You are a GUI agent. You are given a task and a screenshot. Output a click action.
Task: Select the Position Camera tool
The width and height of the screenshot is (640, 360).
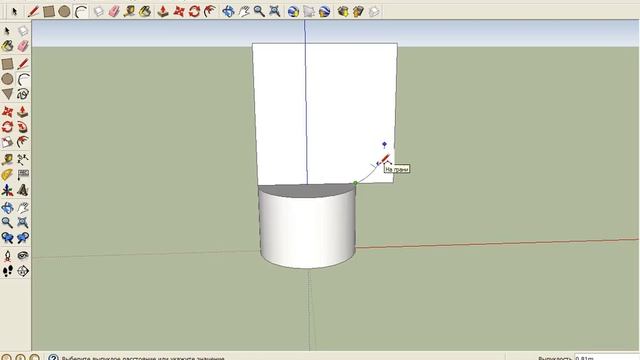pos(7,256)
